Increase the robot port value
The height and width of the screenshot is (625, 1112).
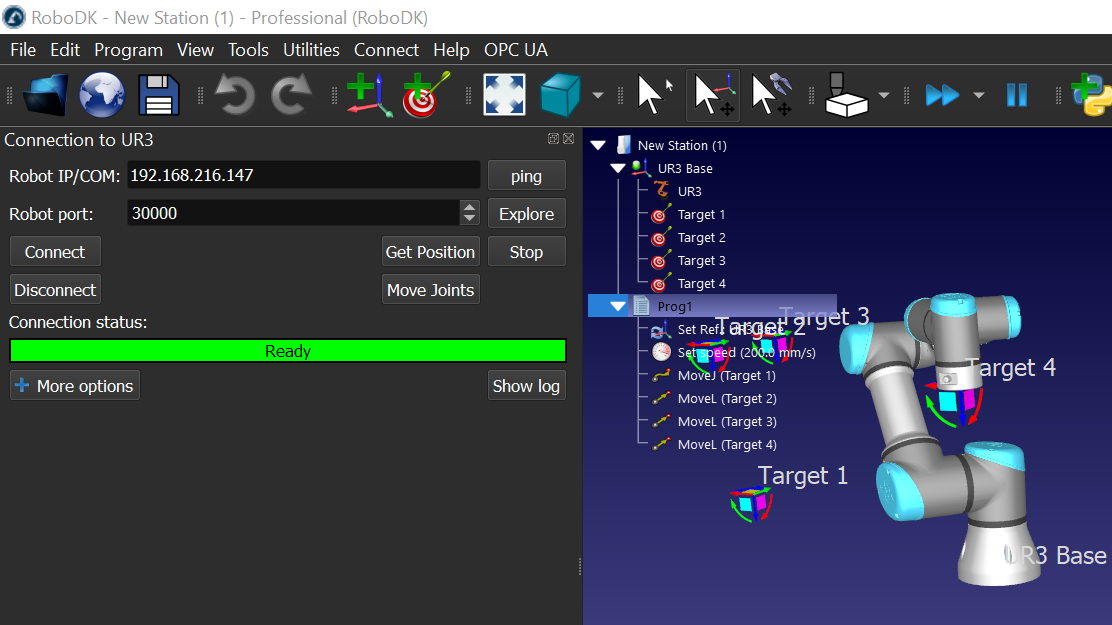click(469, 206)
